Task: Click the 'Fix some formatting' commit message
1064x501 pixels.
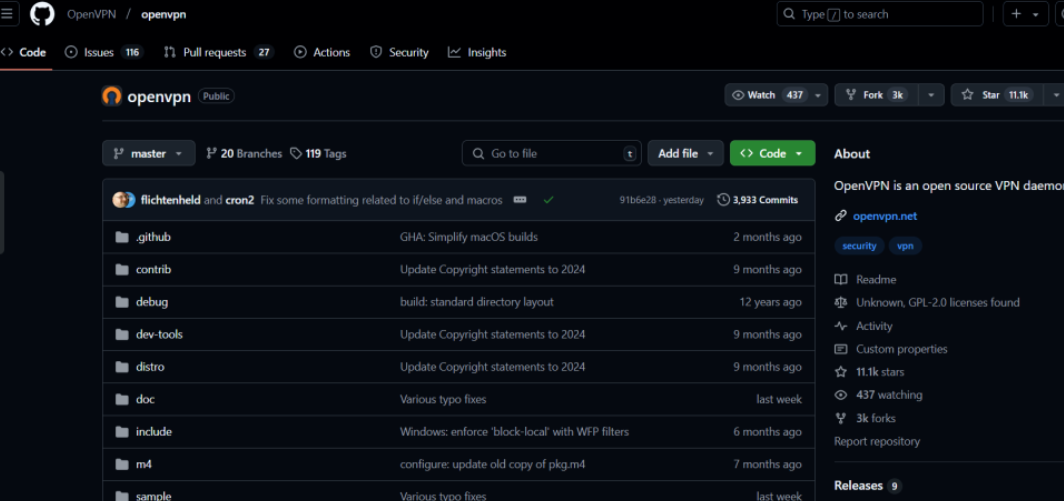Action: coord(381,200)
